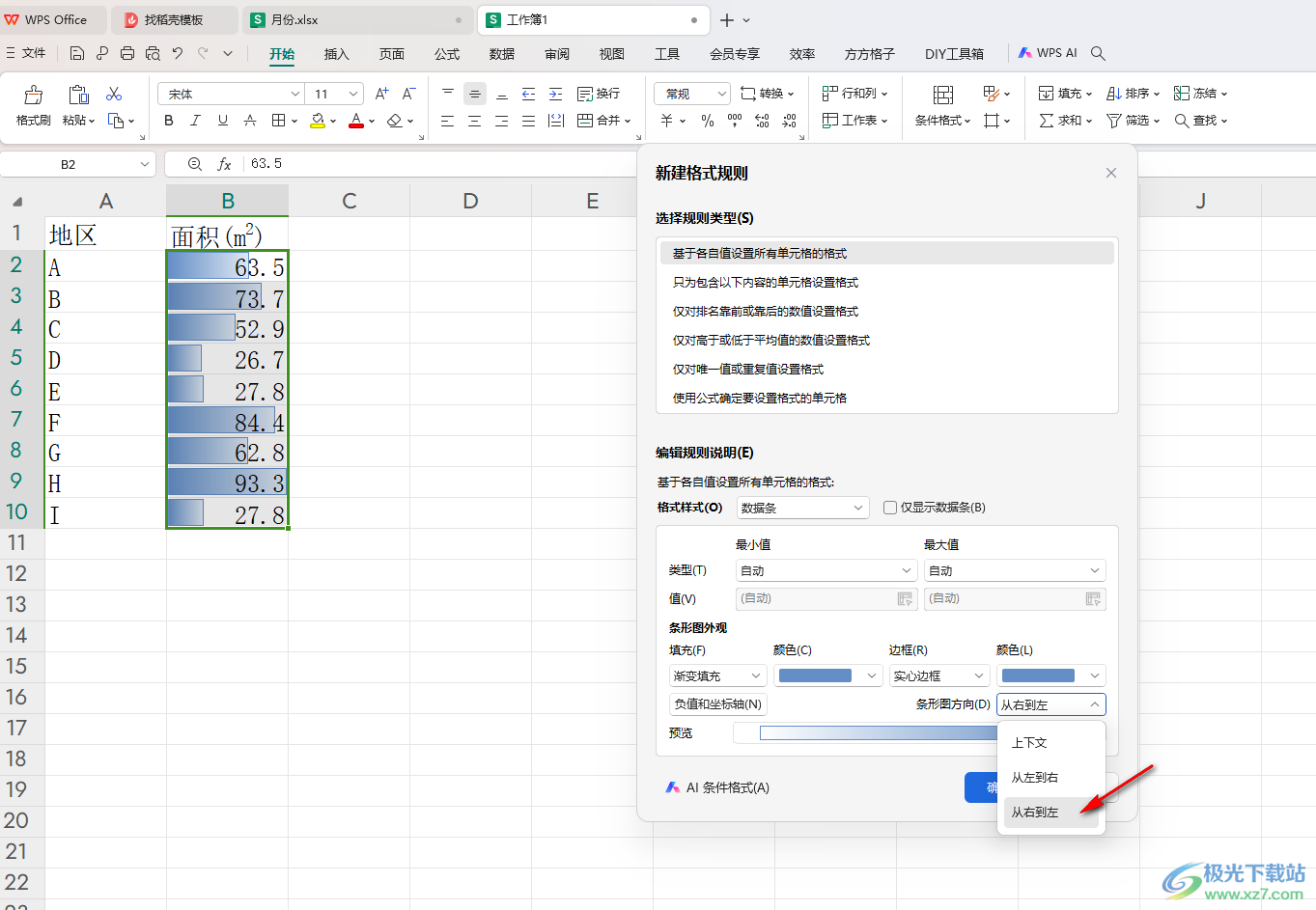1316x910 pixels.
Task: Select 从左到右 in the direction list
Action: [1035, 778]
